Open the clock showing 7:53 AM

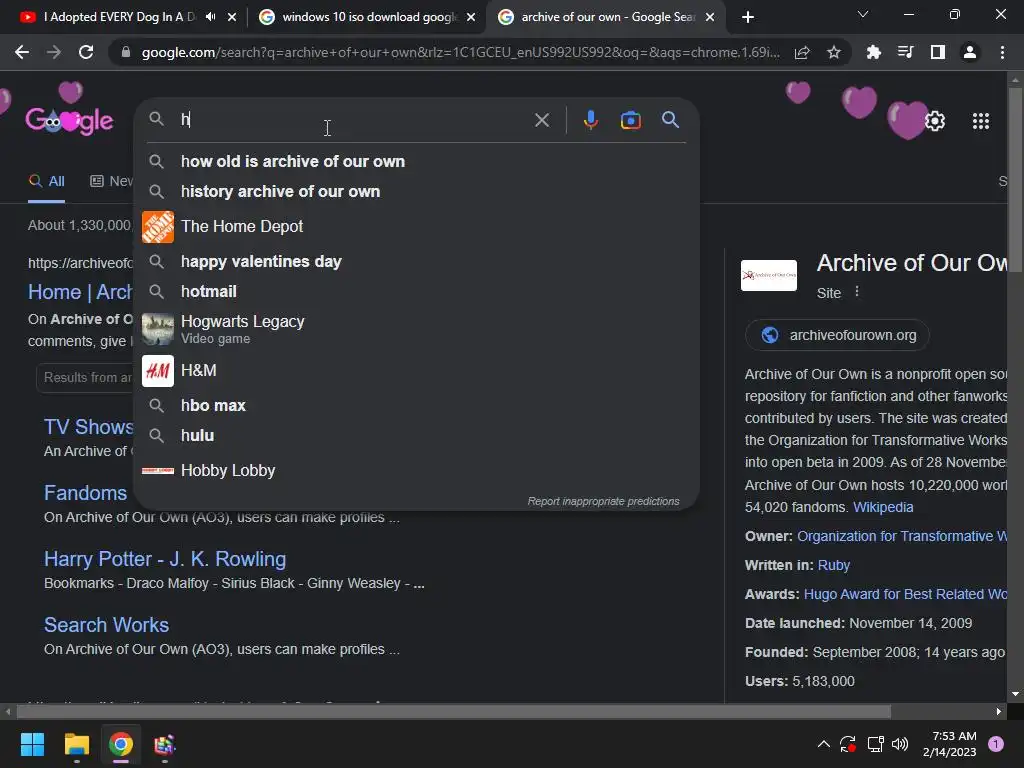tap(950, 744)
